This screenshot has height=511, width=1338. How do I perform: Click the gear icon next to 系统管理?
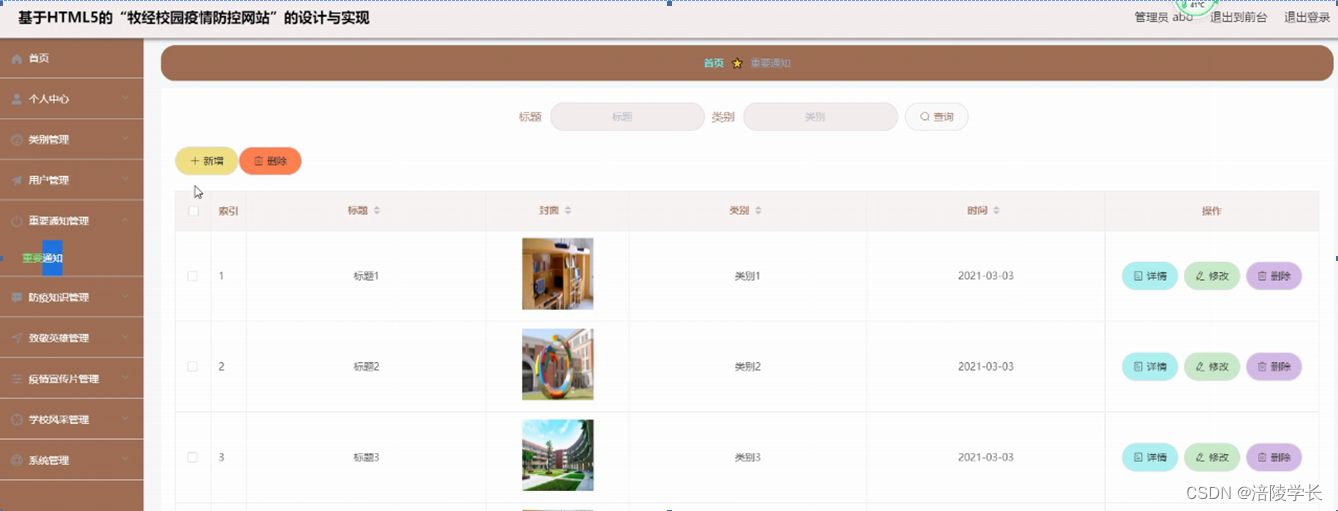(16, 460)
